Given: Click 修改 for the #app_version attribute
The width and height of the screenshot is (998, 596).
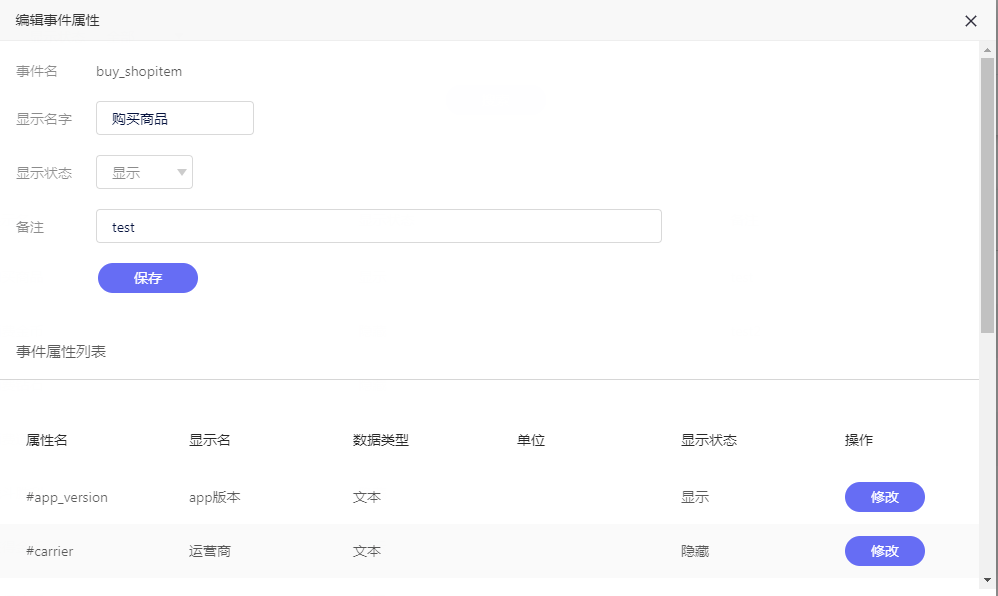Looking at the screenshot, I should click(884, 497).
